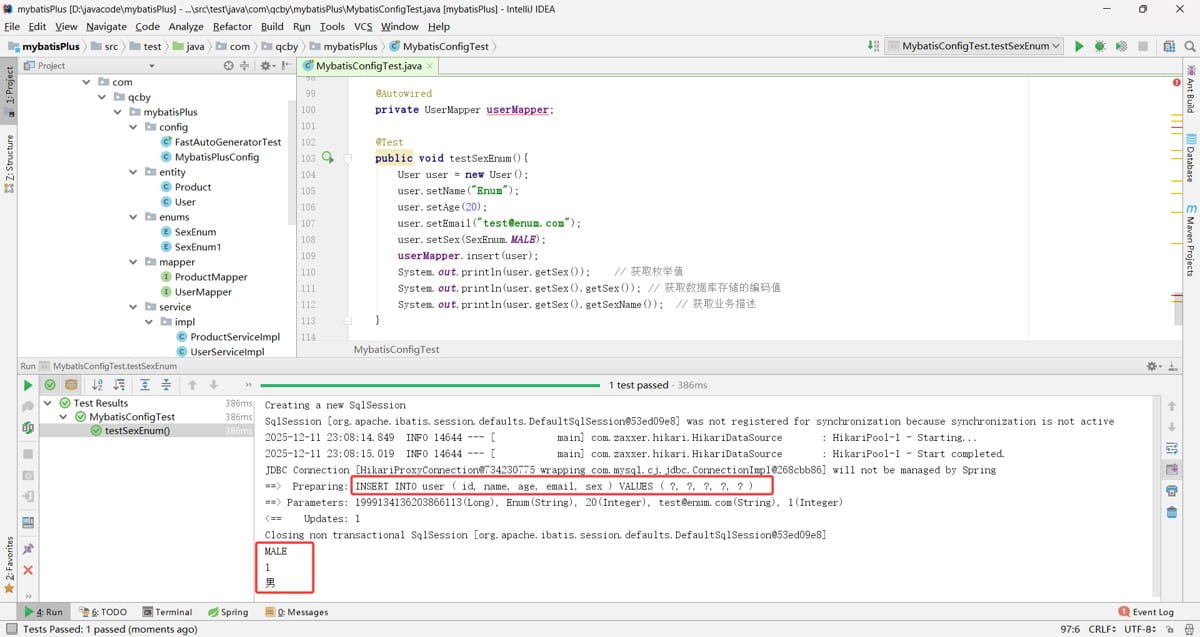Click the Run panel exit icon
Viewport: 1200px width, 637px height.
[28, 497]
